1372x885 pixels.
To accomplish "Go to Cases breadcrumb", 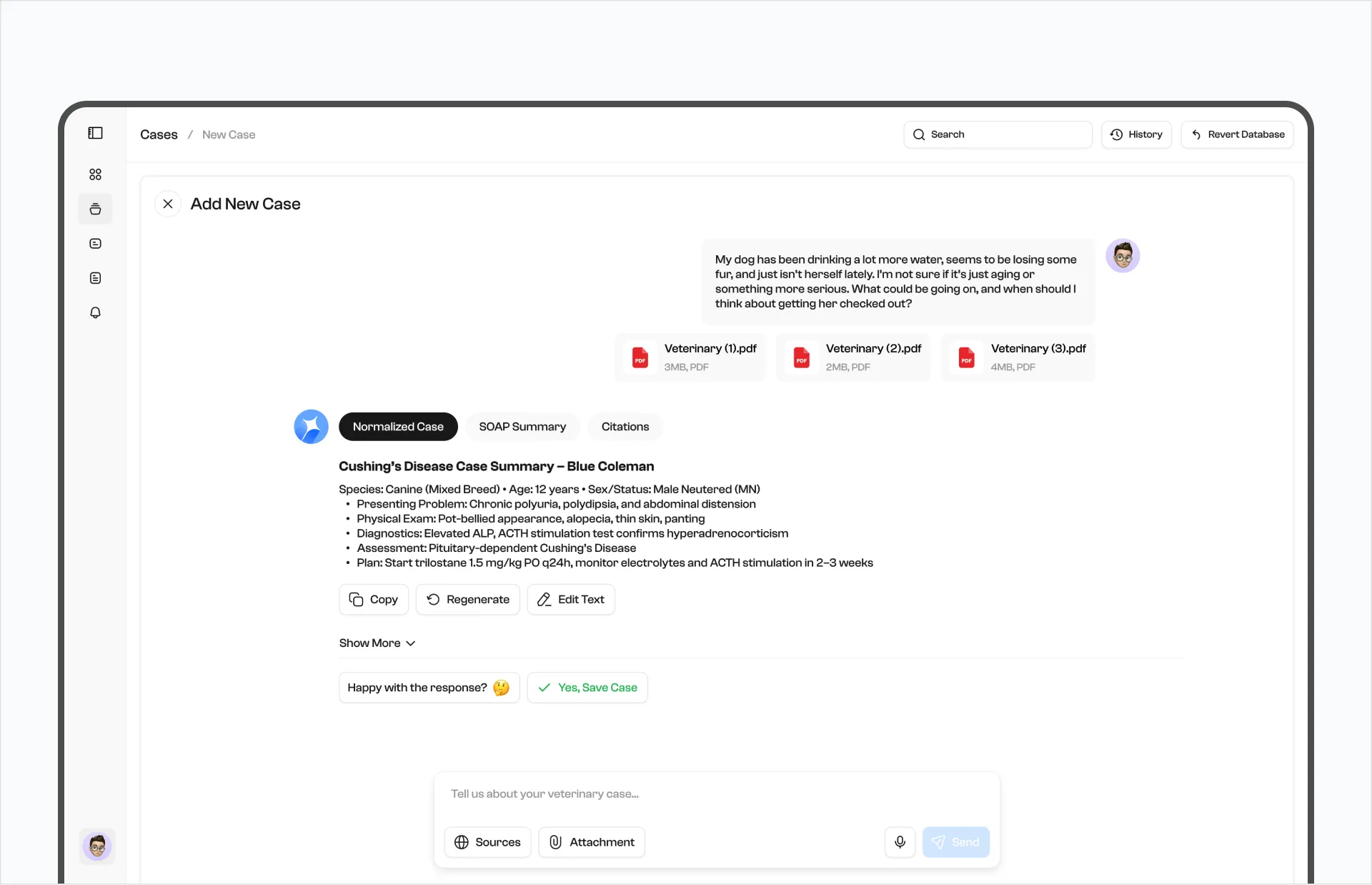I will pyautogui.click(x=159, y=134).
